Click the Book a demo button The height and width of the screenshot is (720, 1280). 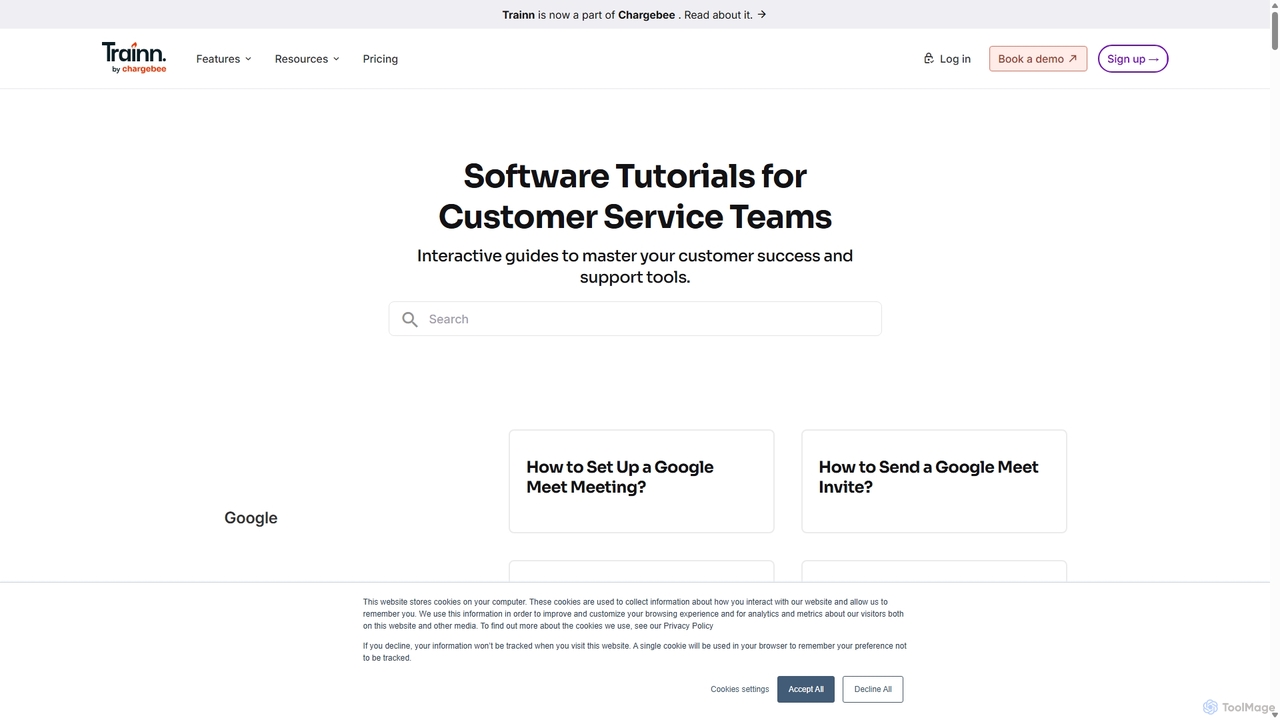point(1038,59)
